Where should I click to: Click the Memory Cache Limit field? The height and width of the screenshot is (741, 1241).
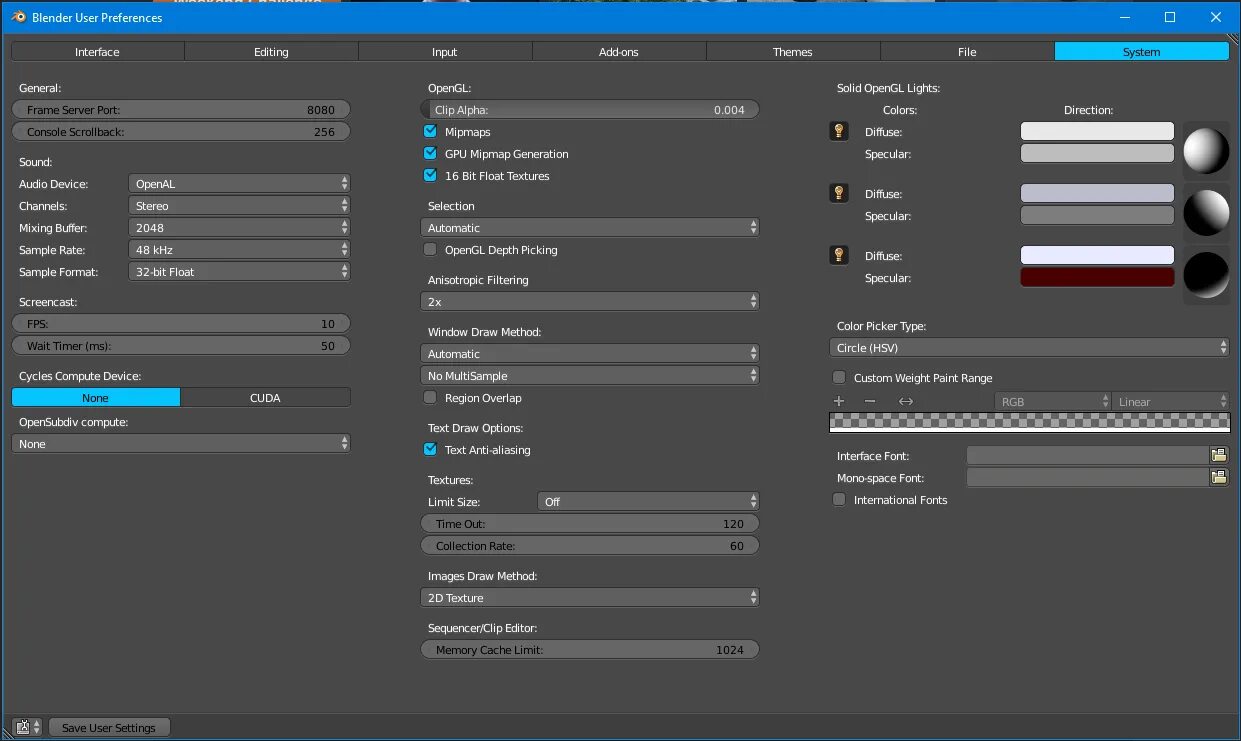tap(590, 649)
